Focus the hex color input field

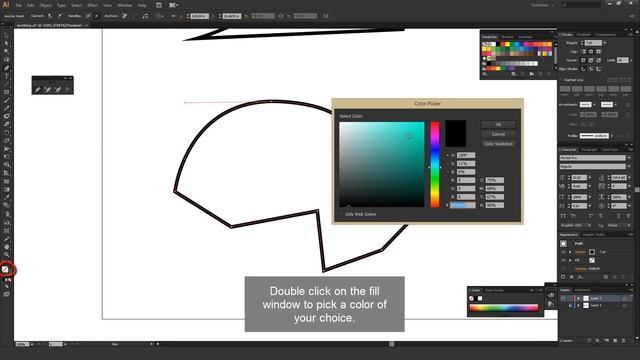click(463, 205)
